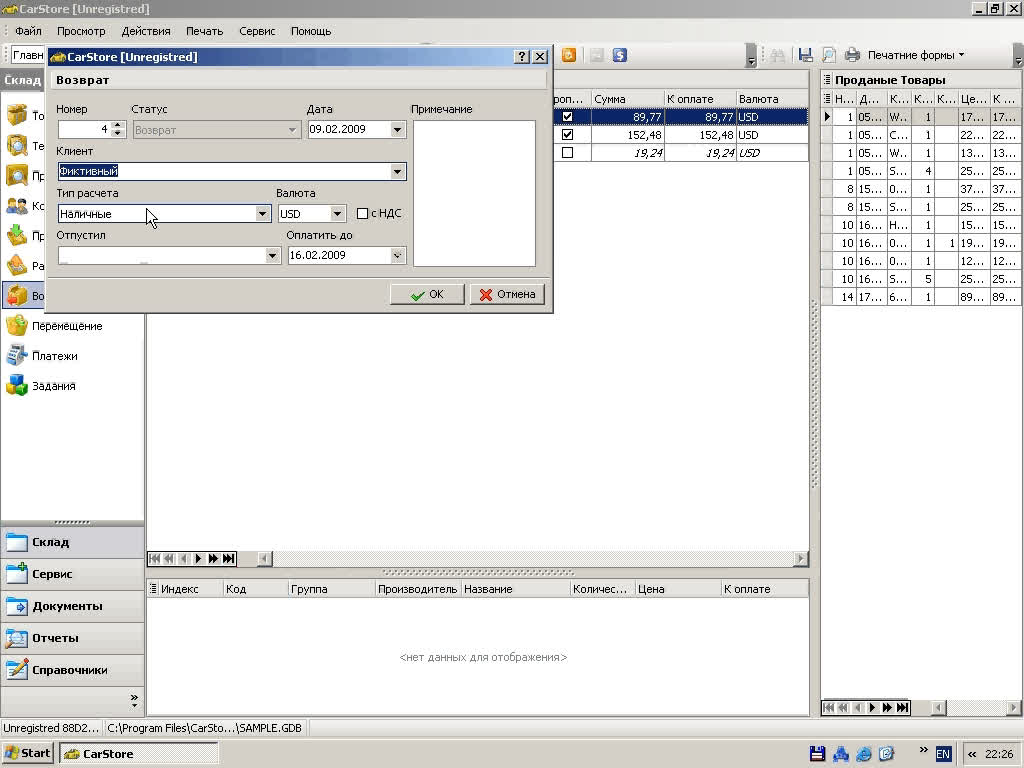
Task: Click main grid horizontal scrollbar right arrow
Action: pyautogui.click(x=801, y=558)
